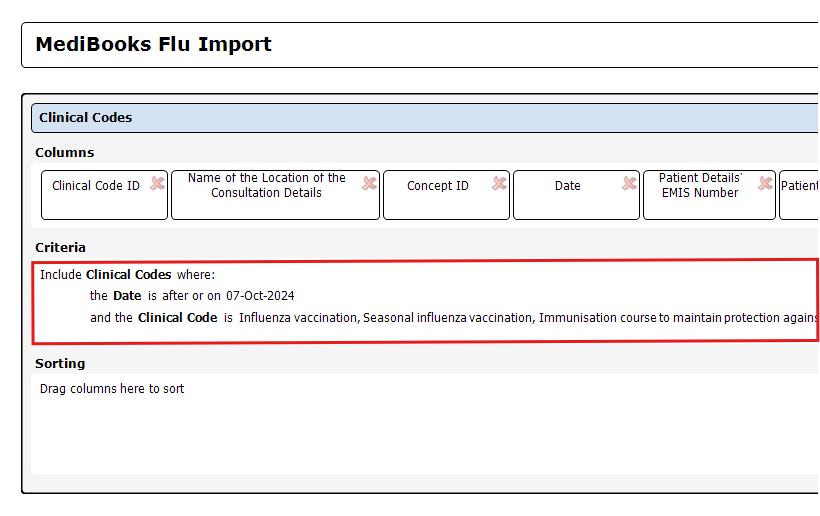This screenshot has height=516, width=820.
Task: Remove the Concept ID column
Action: (x=498, y=183)
